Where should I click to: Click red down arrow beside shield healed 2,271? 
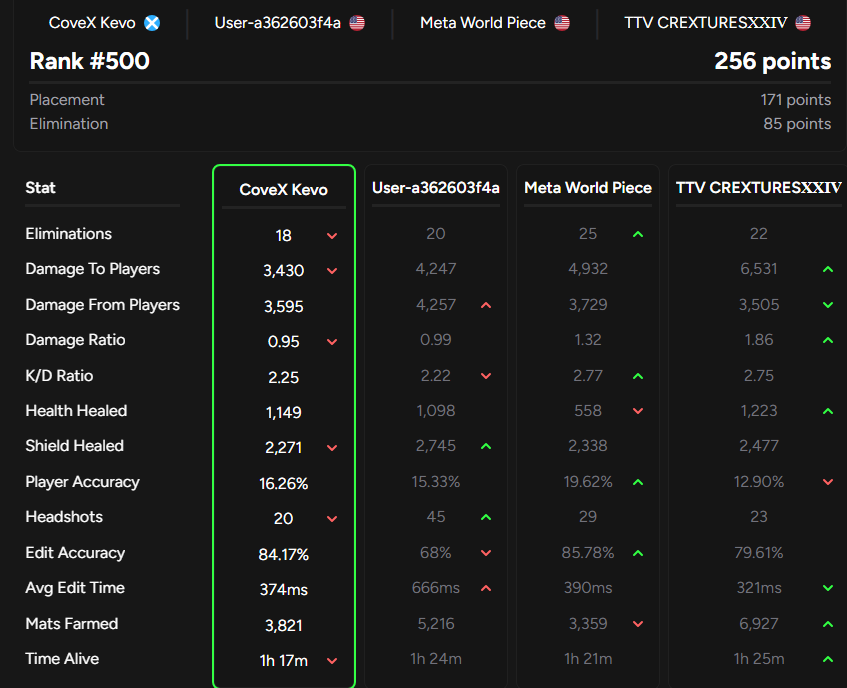click(332, 448)
